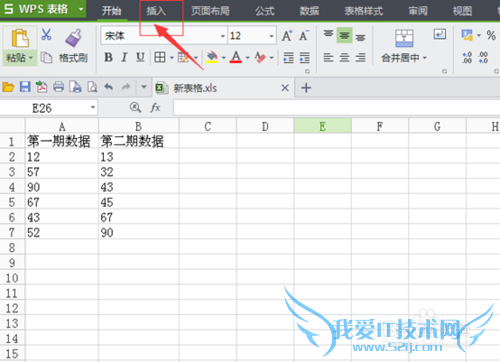Toggle italic formatting

coord(124,57)
